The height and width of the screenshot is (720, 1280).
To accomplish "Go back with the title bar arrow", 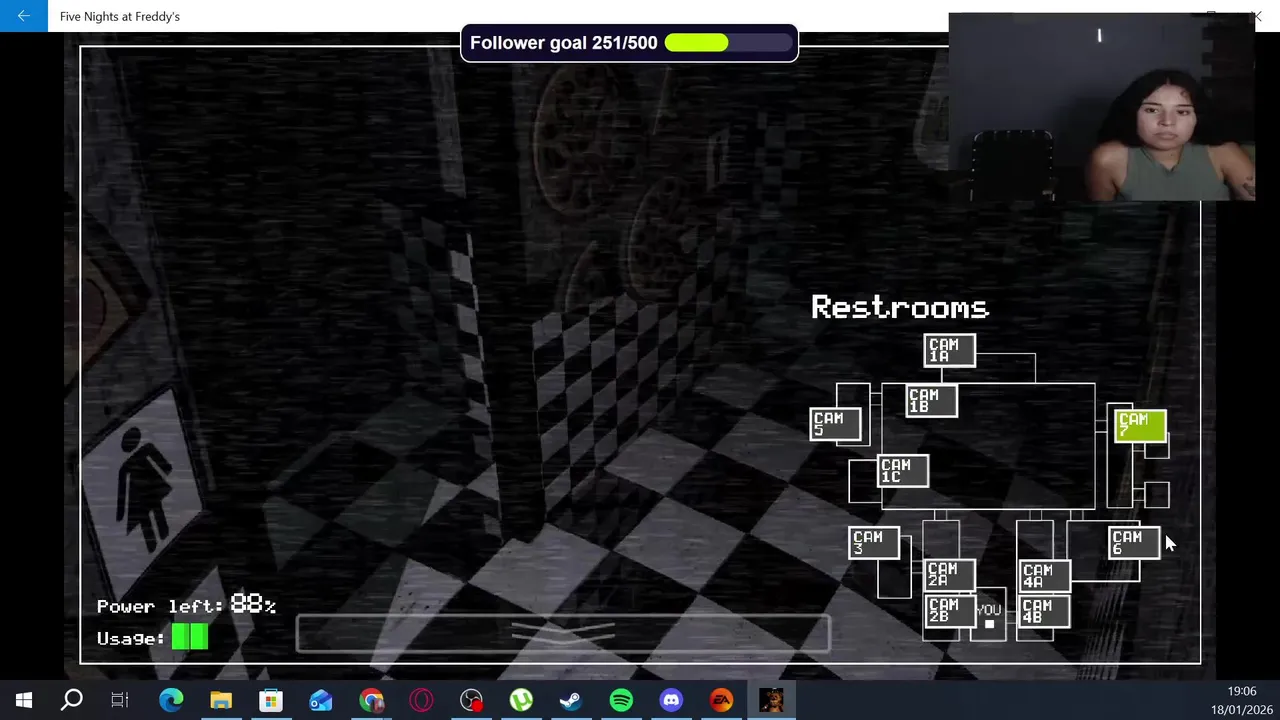I will coord(23,16).
